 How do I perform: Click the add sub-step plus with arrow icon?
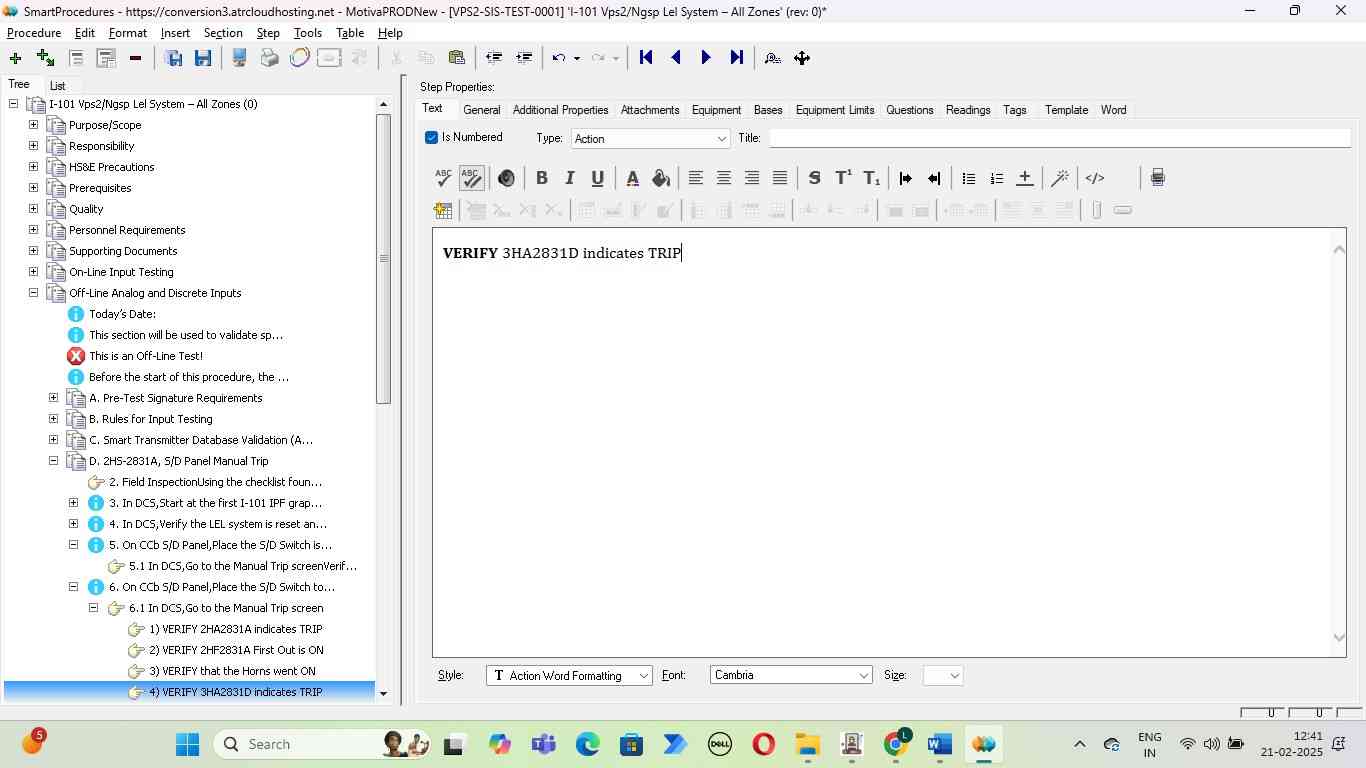click(45, 58)
